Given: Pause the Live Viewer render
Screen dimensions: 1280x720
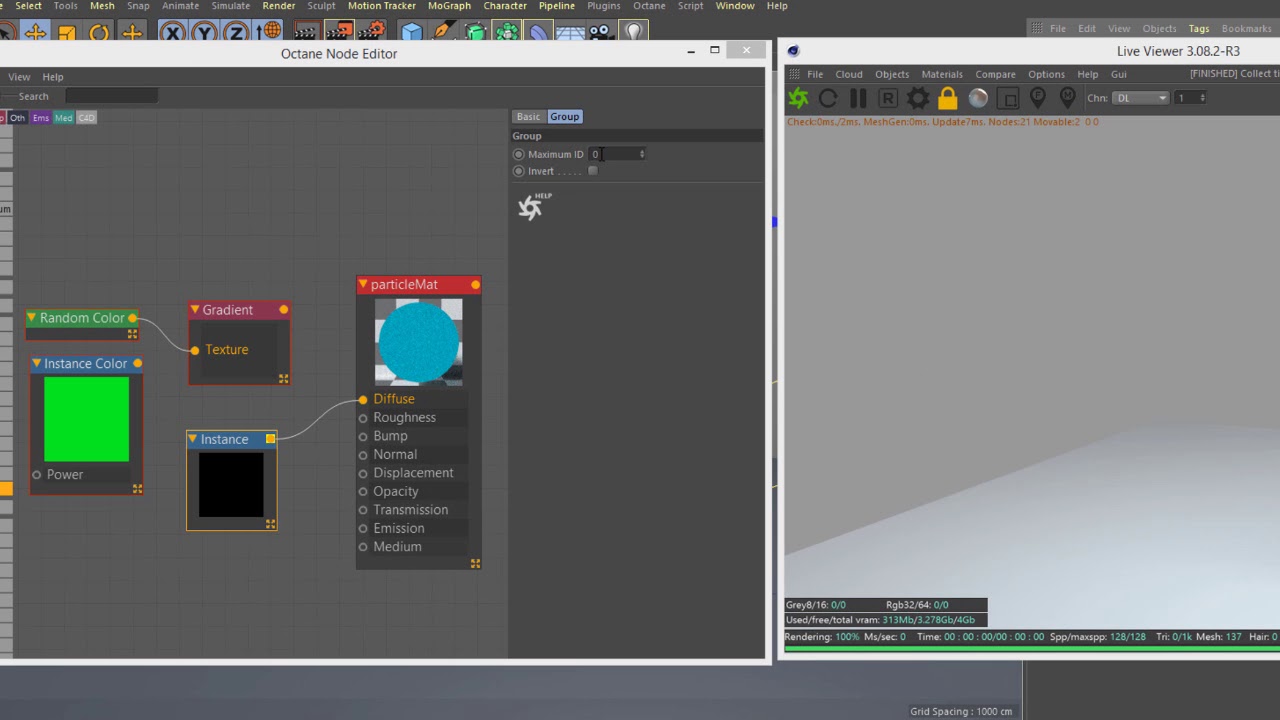Looking at the screenshot, I should coord(858,98).
